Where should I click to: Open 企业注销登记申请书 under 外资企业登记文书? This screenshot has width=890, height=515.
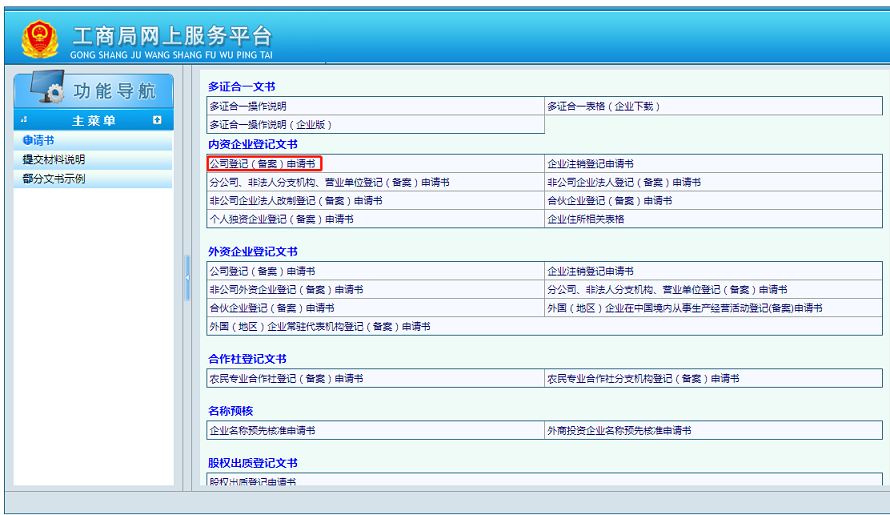590,271
